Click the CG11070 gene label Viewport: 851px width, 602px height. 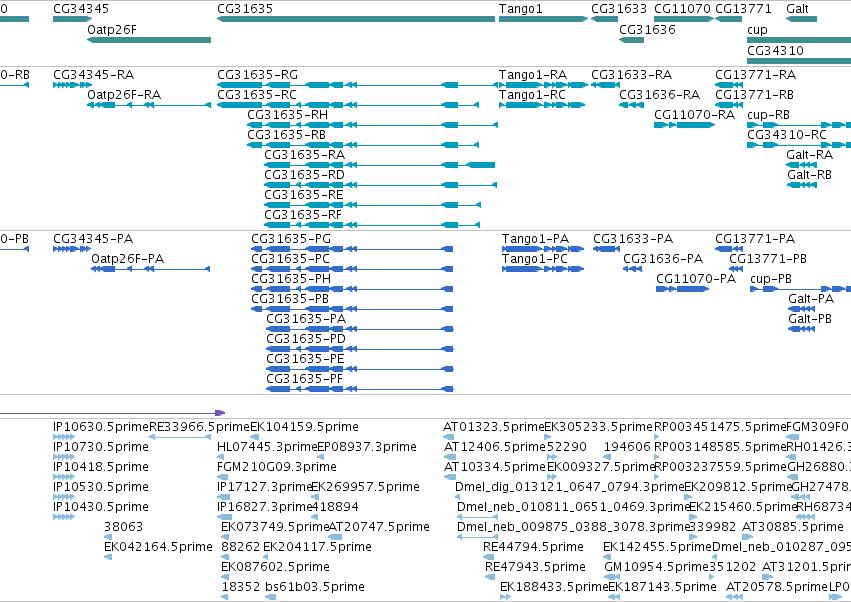tap(682, 9)
